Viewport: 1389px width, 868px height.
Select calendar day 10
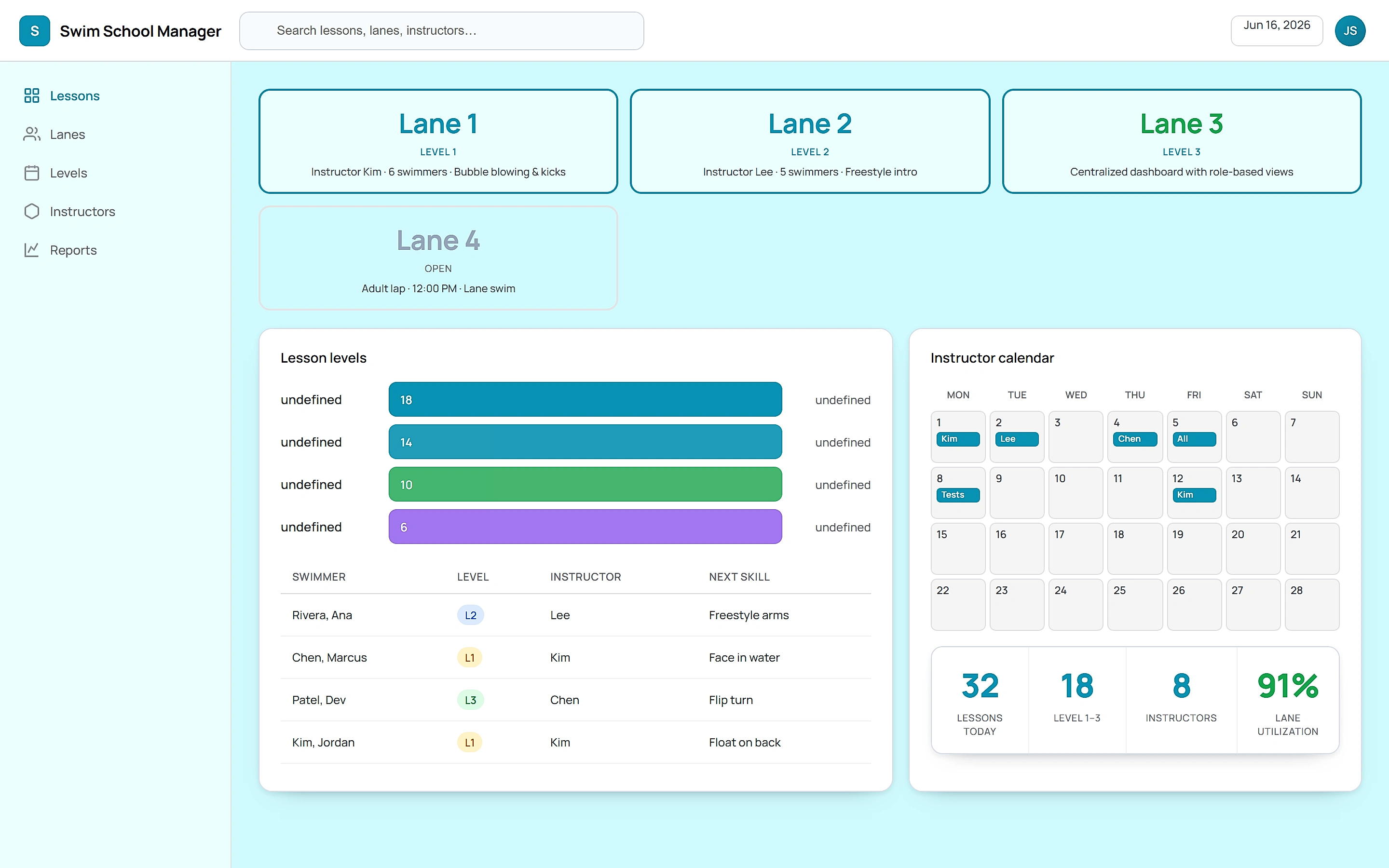(x=1076, y=492)
